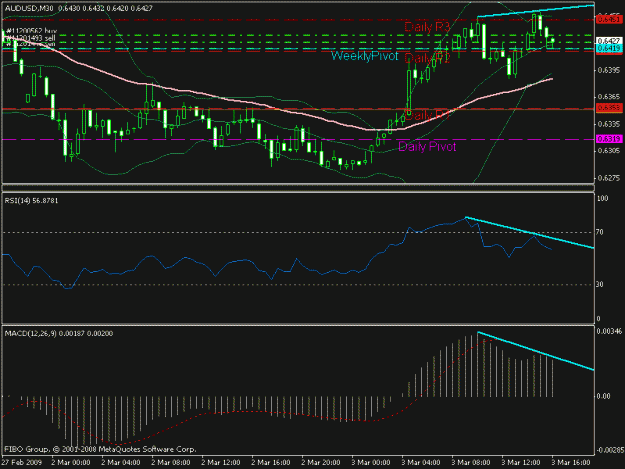Click the '2 Mar 12:00' time label
This screenshot has height=469, width=625.
(220, 462)
